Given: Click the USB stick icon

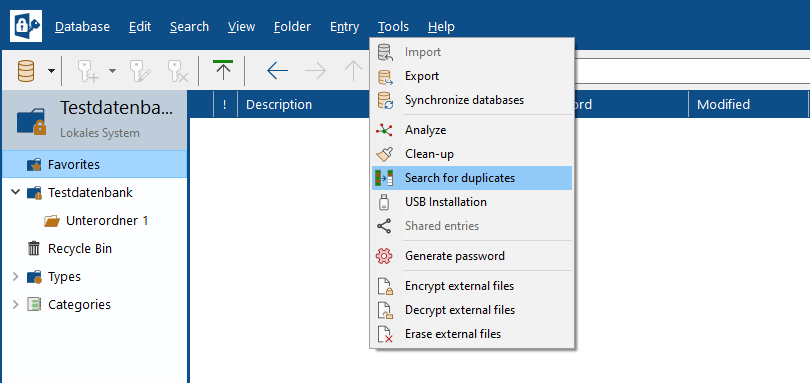Looking at the screenshot, I should coord(384,202).
